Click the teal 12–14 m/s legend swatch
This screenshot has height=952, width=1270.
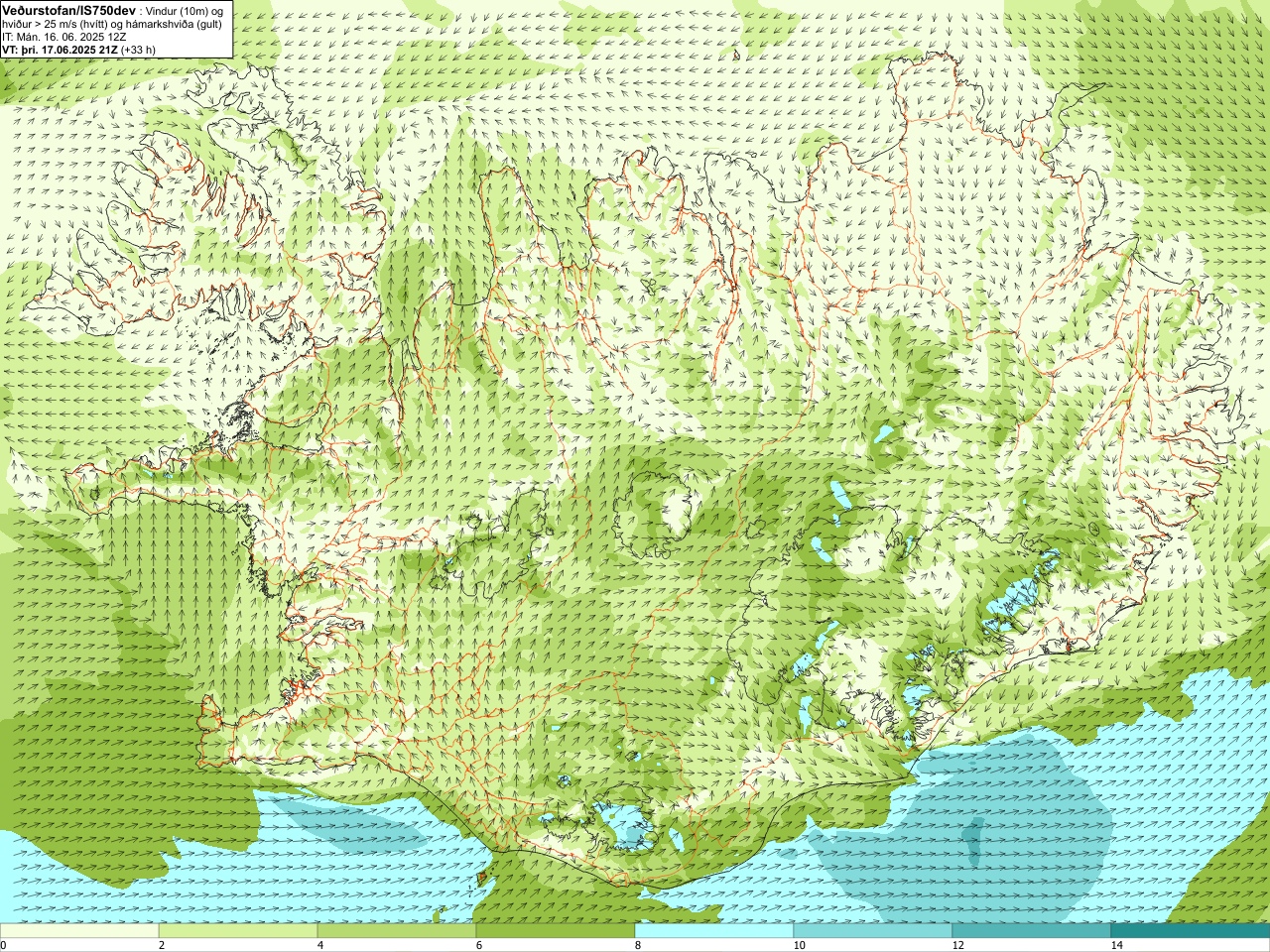tap(1032, 930)
